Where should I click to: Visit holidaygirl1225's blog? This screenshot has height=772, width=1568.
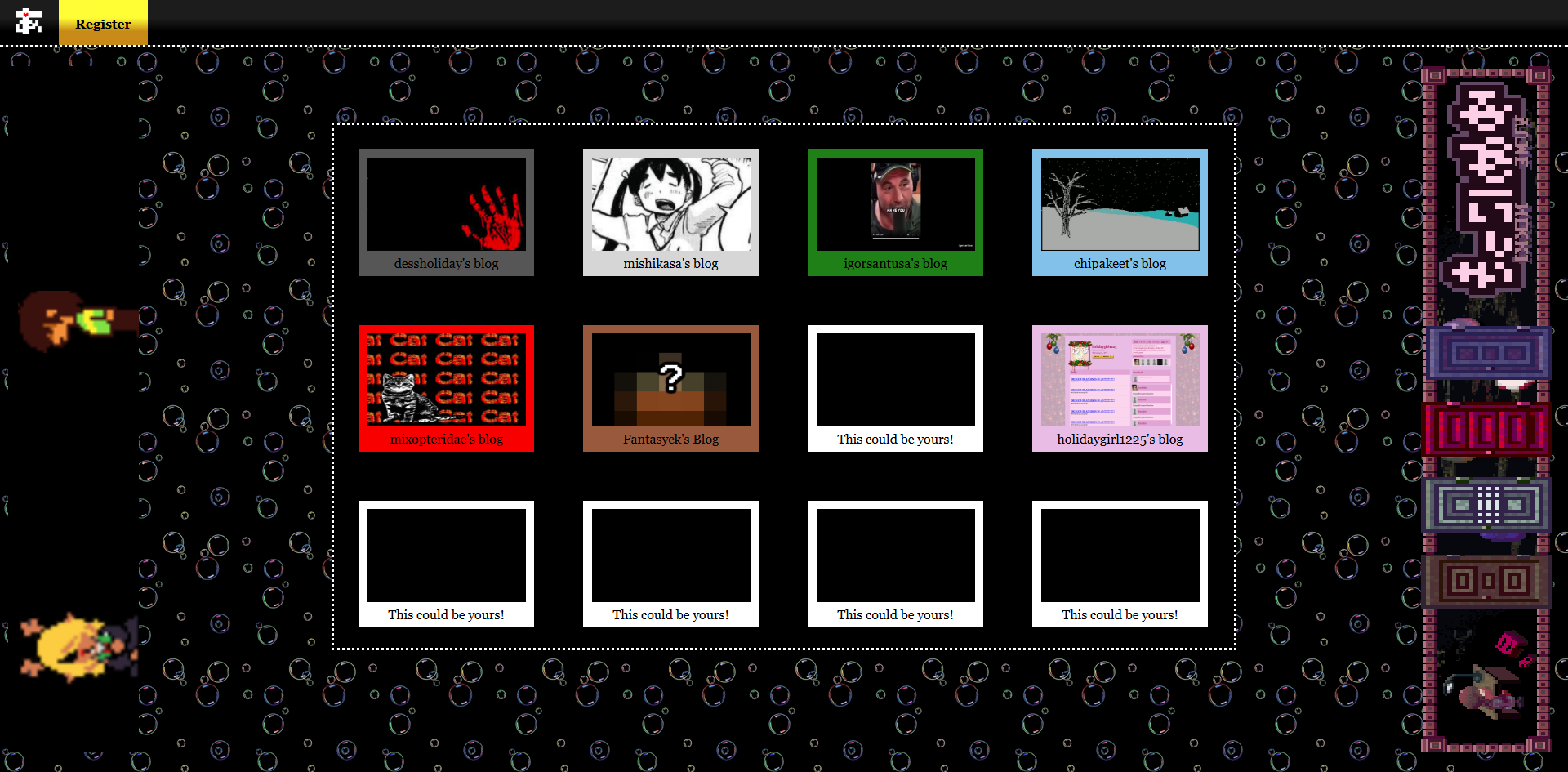1120,388
